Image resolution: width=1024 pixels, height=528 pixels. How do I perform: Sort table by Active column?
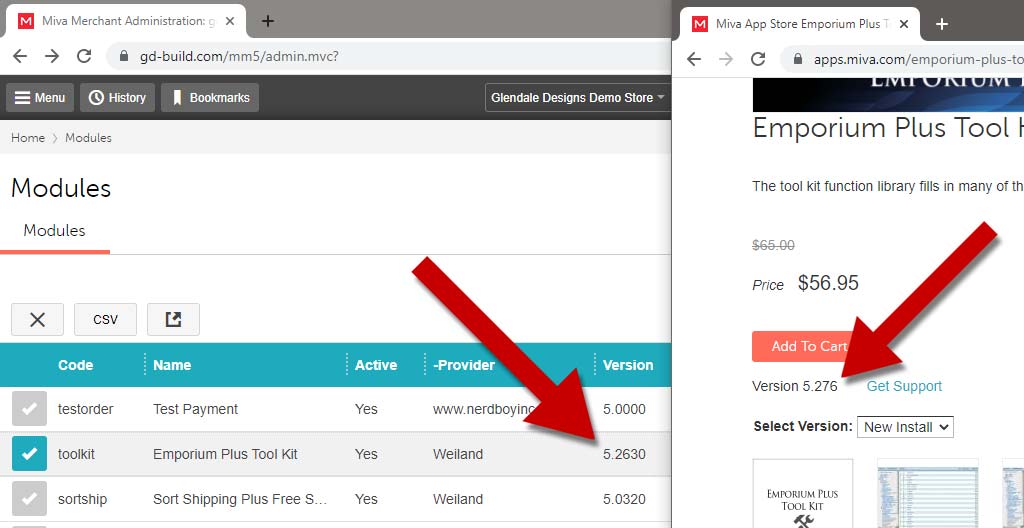(x=376, y=365)
